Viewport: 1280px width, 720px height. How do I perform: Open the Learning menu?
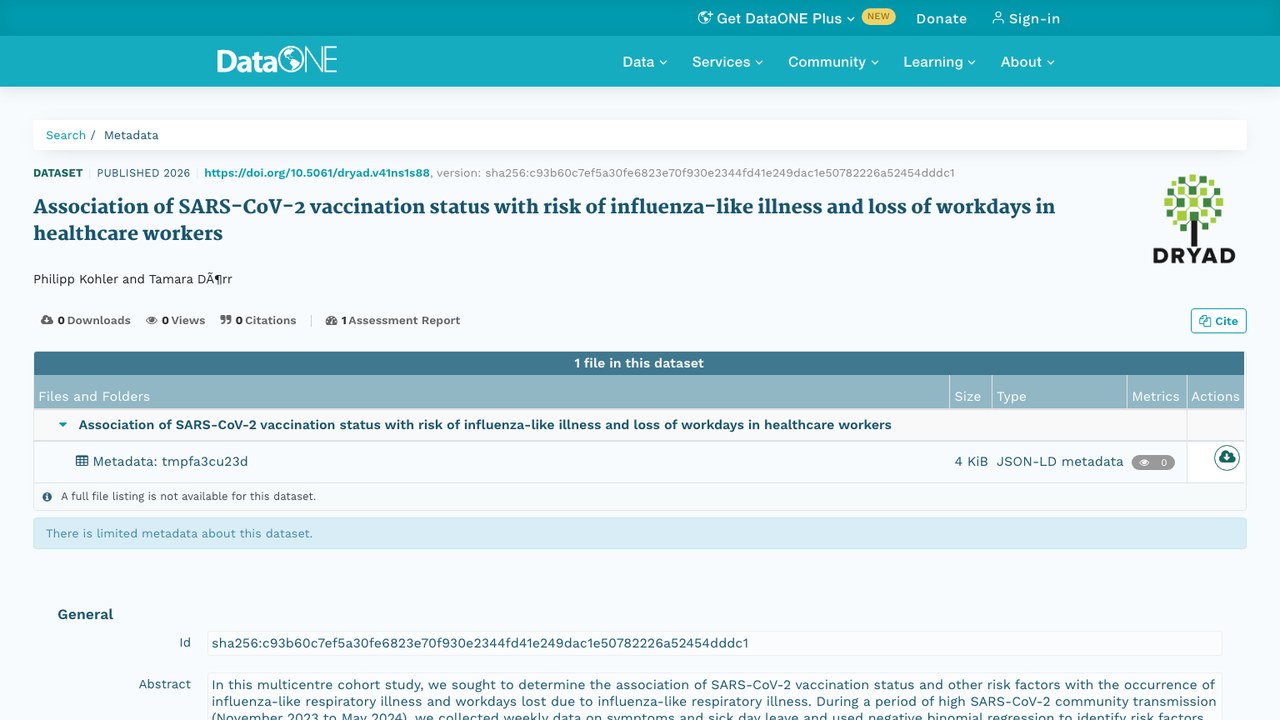click(x=939, y=62)
